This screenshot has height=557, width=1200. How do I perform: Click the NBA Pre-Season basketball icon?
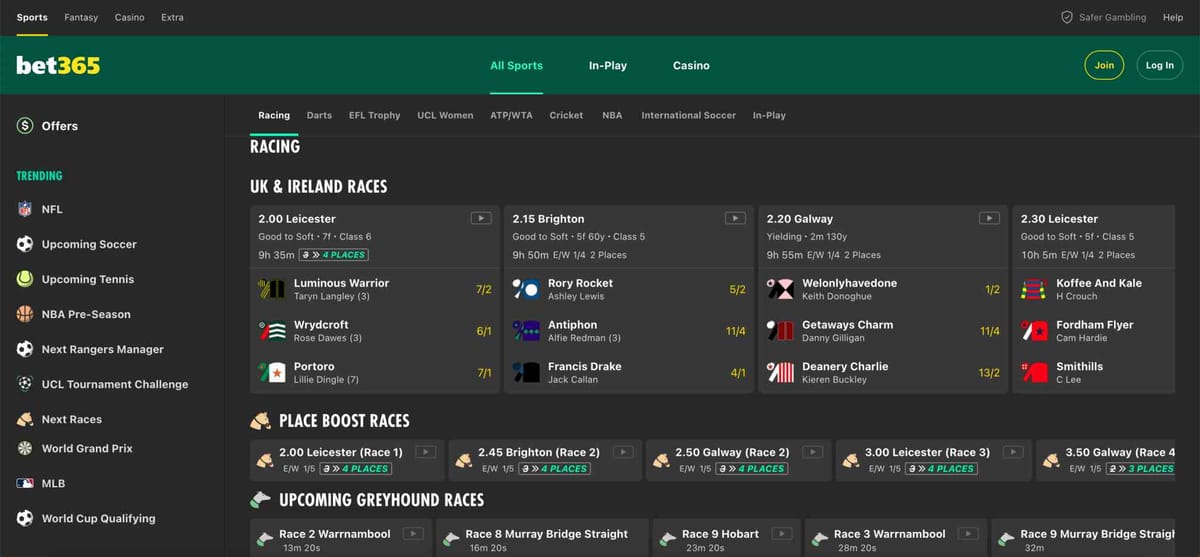tap(25, 314)
